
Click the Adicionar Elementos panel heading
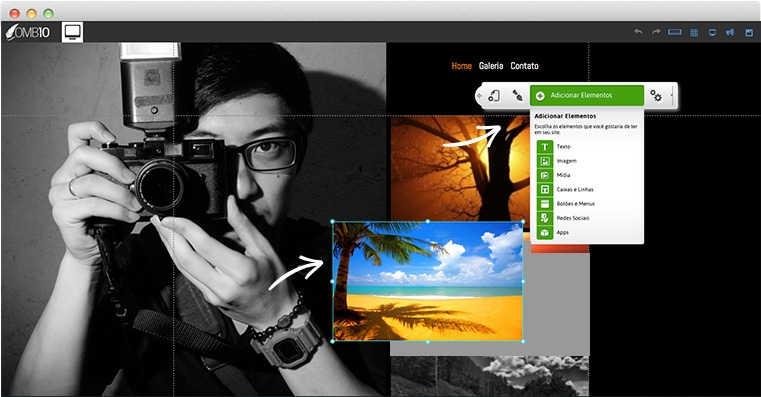(x=565, y=116)
